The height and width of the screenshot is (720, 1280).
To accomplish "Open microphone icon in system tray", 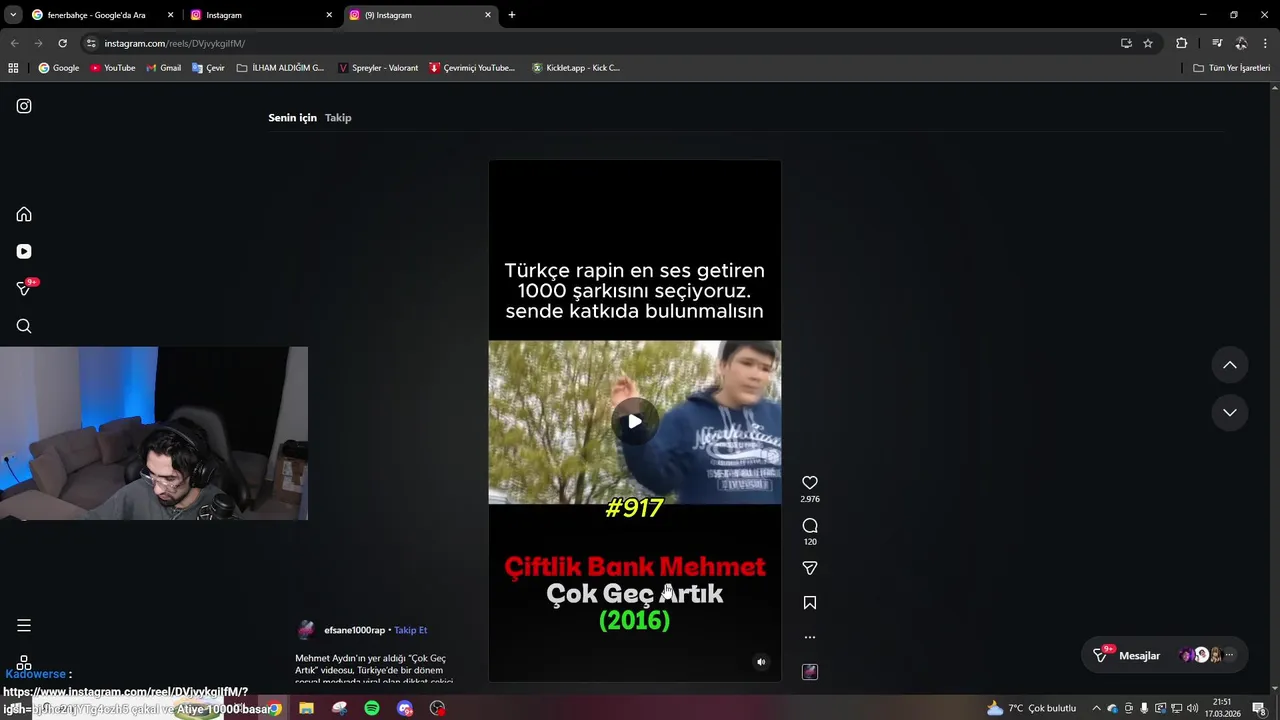I will click(1144, 708).
